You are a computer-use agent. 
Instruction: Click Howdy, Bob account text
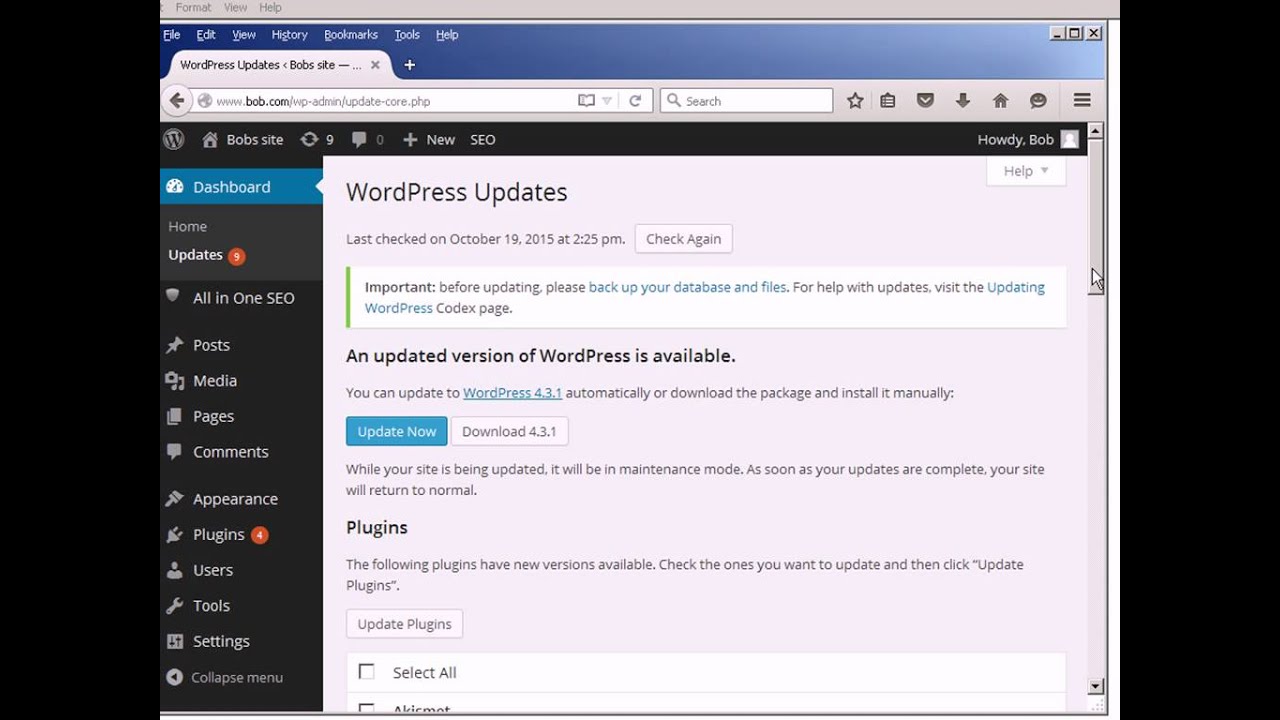tap(1015, 140)
